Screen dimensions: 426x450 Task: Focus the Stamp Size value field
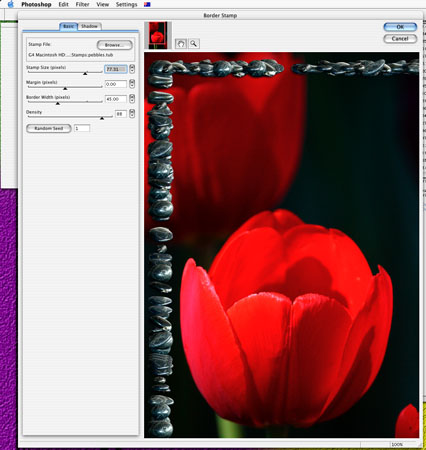[x=116, y=69]
